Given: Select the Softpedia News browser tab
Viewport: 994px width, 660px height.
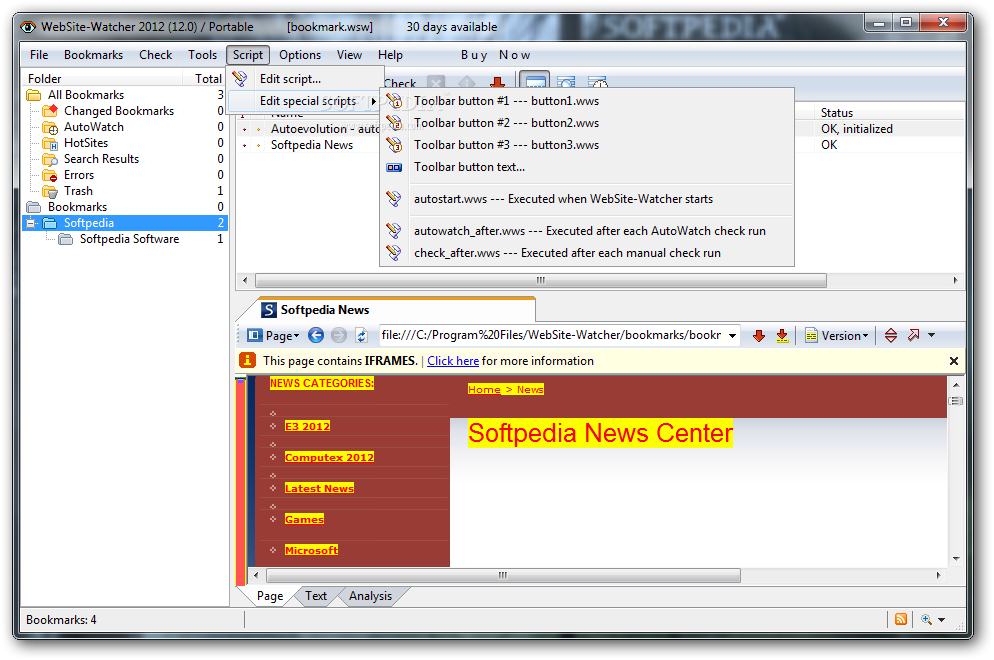Looking at the screenshot, I should point(385,310).
